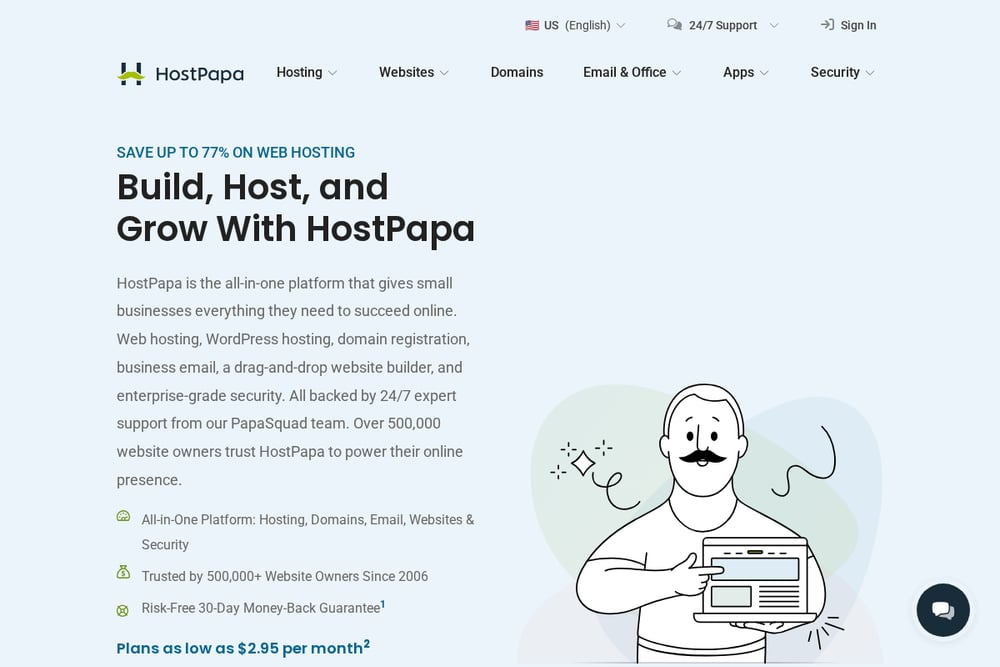Image resolution: width=1000 pixels, height=667 pixels.
Task: Click 'Trusted by 500,000+ Website Owners Since 2006'
Action: tap(284, 576)
